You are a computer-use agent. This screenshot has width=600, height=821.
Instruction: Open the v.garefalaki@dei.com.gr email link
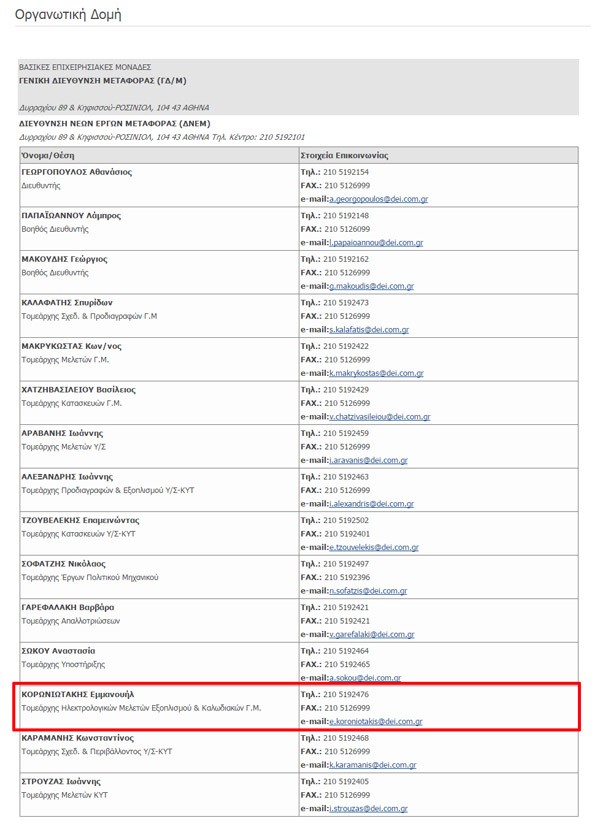pyautogui.click(x=372, y=634)
